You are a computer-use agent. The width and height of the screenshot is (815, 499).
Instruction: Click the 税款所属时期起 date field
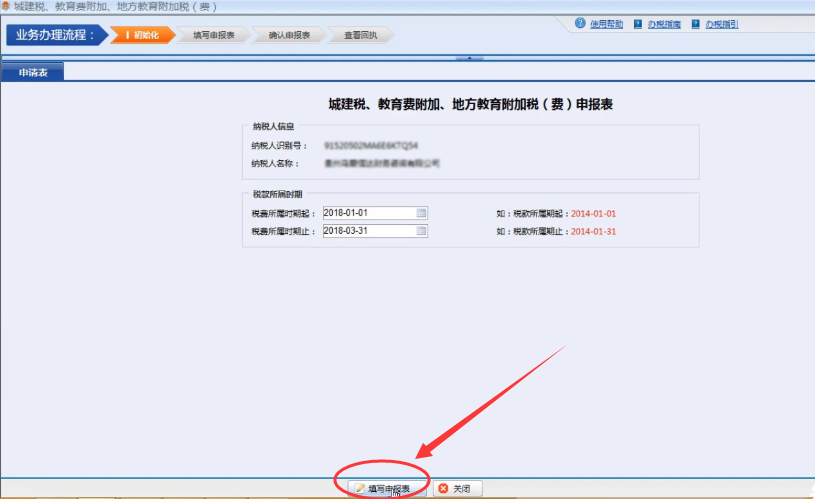[367, 213]
